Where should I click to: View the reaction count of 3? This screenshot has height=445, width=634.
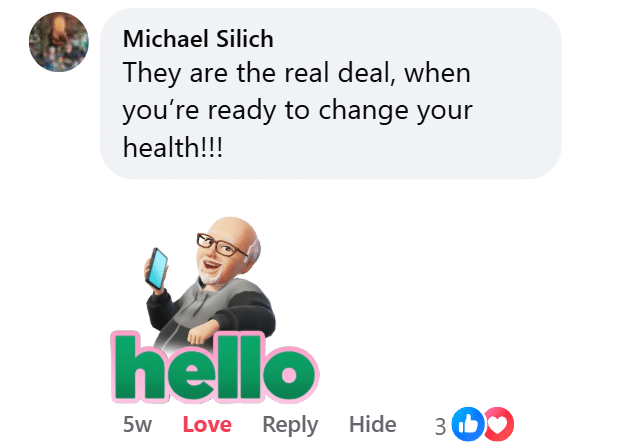[440, 426]
